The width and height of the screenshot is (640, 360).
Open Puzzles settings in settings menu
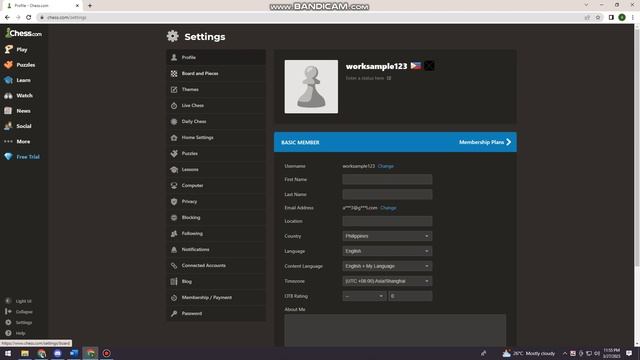(x=216, y=153)
